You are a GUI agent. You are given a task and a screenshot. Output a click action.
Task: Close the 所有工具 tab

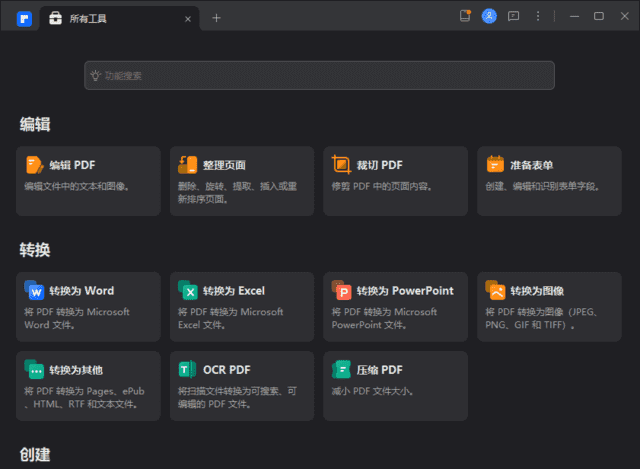(x=186, y=18)
